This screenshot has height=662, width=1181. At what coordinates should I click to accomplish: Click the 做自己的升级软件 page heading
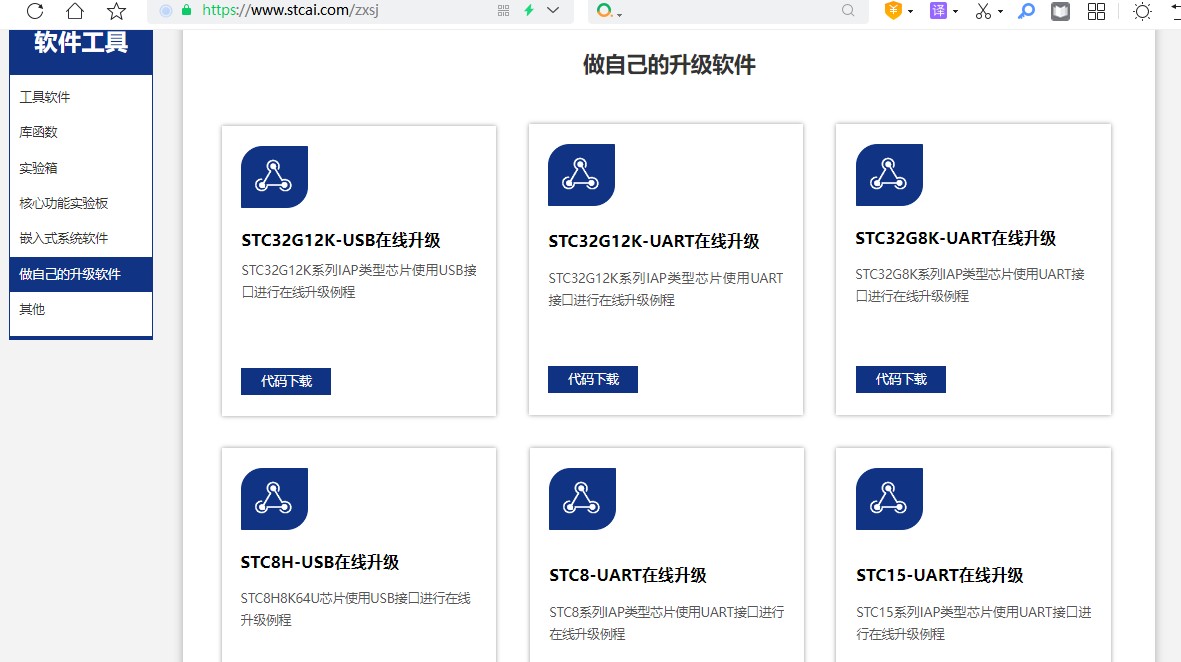coord(669,65)
